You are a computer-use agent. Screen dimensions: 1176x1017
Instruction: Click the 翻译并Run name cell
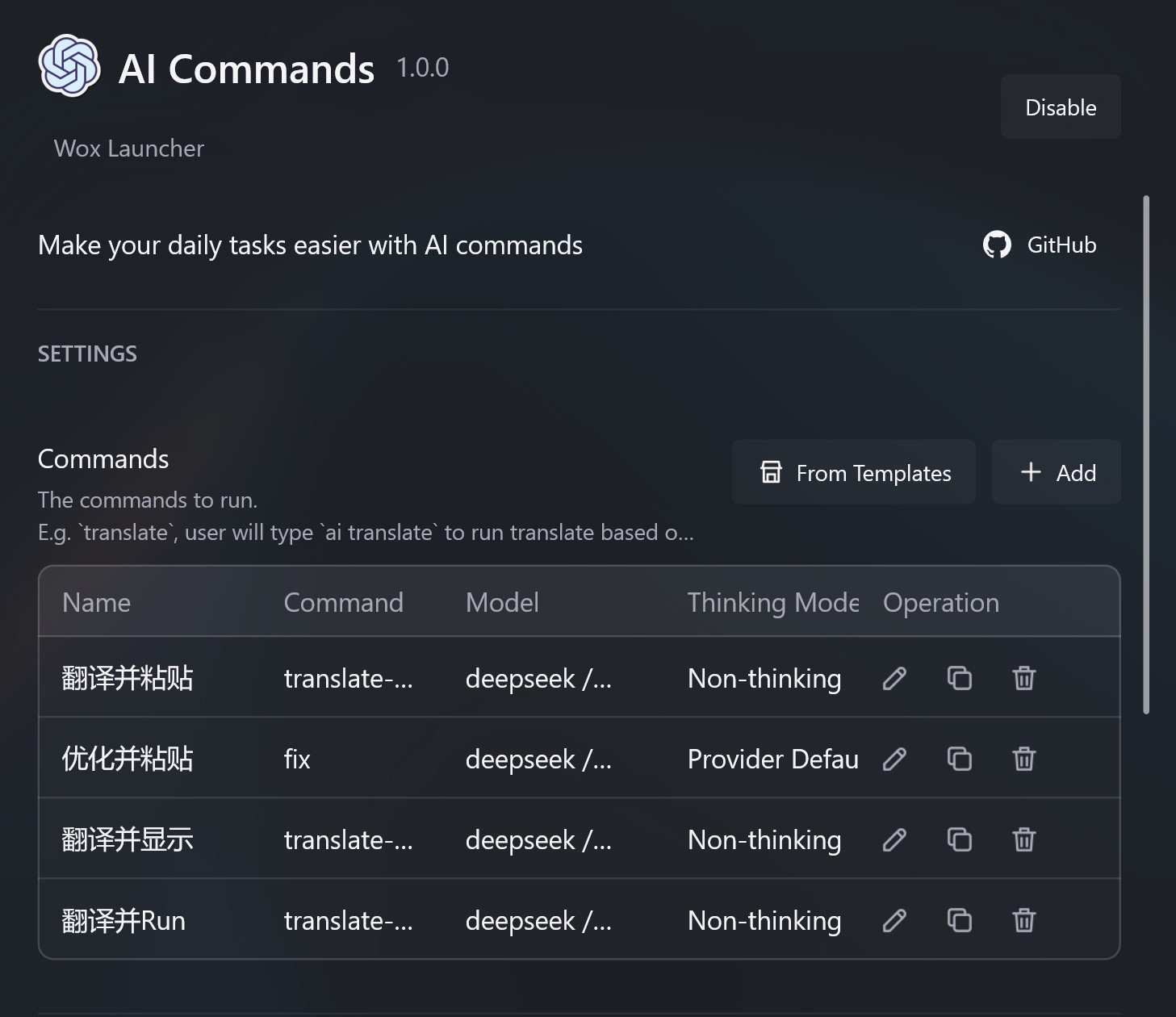(x=124, y=920)
